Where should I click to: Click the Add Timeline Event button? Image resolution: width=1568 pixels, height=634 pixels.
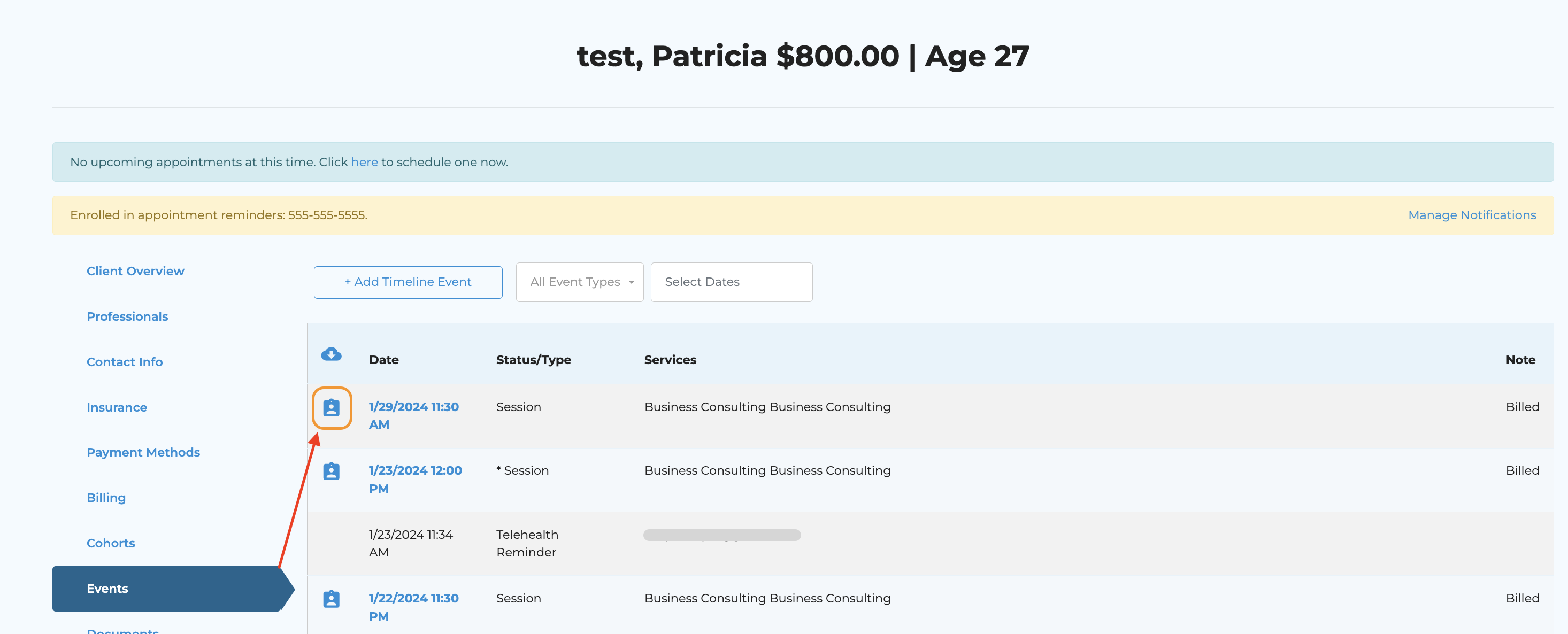[408, 282]
